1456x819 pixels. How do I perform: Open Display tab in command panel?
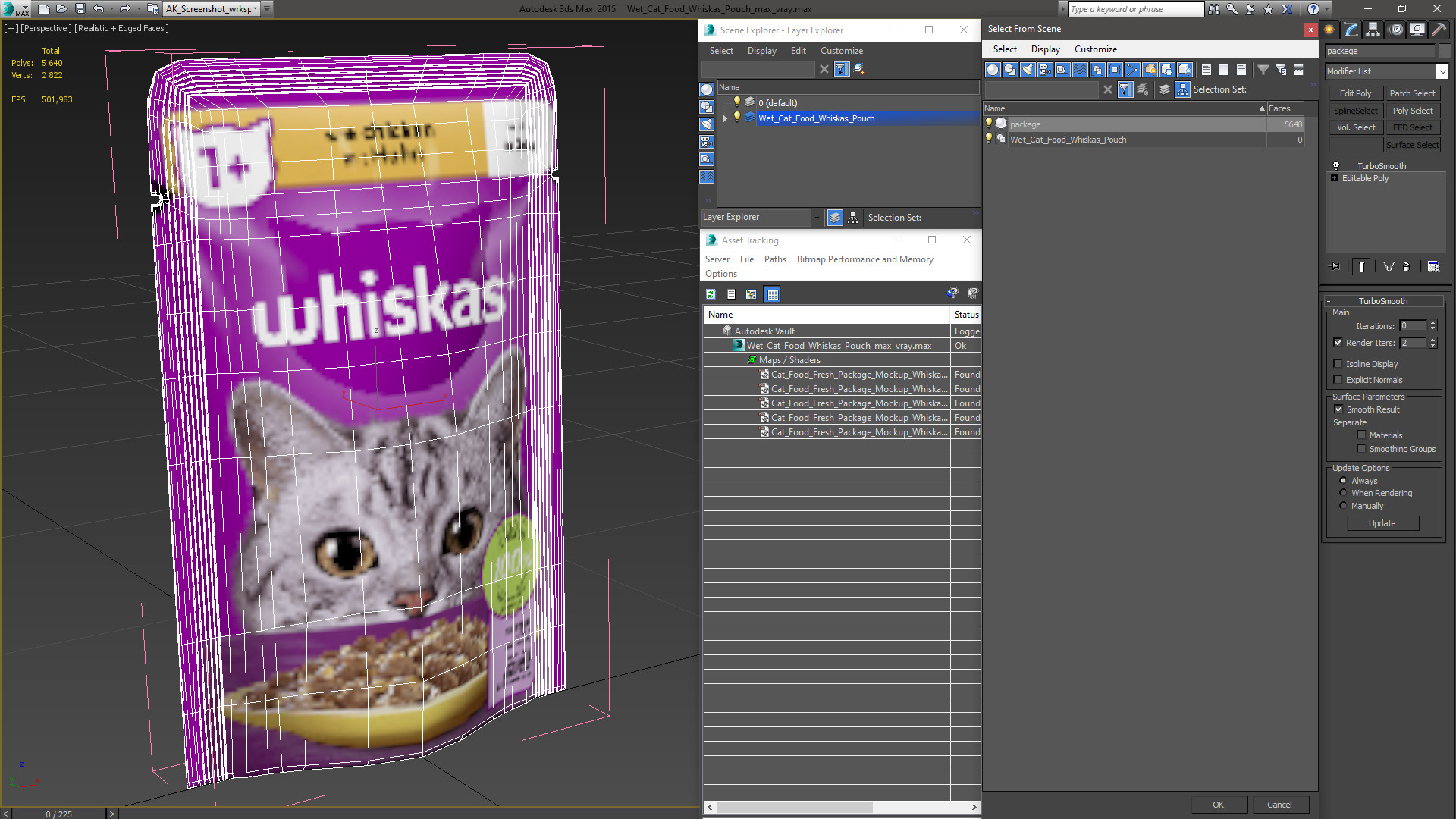coord(1417,30)
